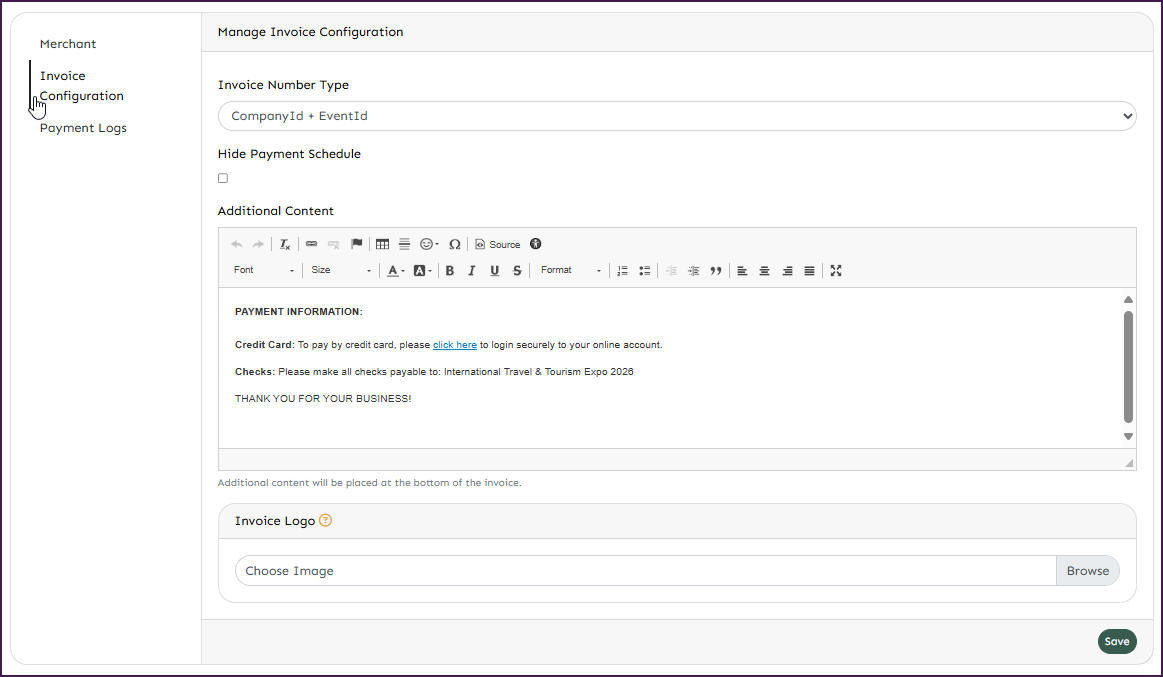Click the editor vertical scrollbar thumb
The width and height of the screenshot is (1163, 677).
(1128, 367)
